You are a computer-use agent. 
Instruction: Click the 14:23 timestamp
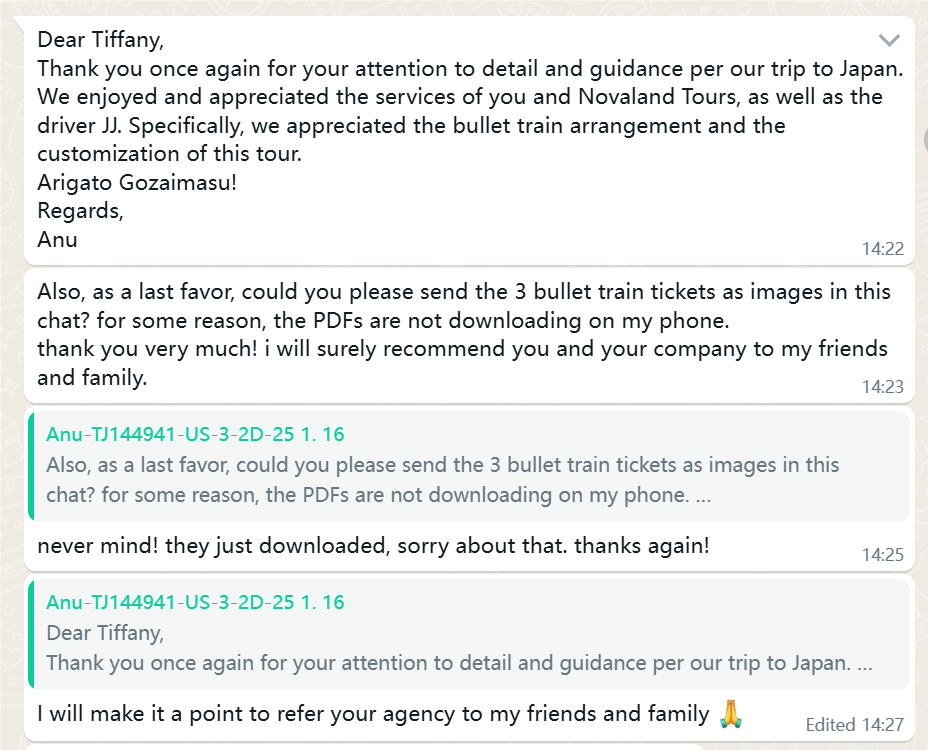pyautogui.click(x=882, y=387)
